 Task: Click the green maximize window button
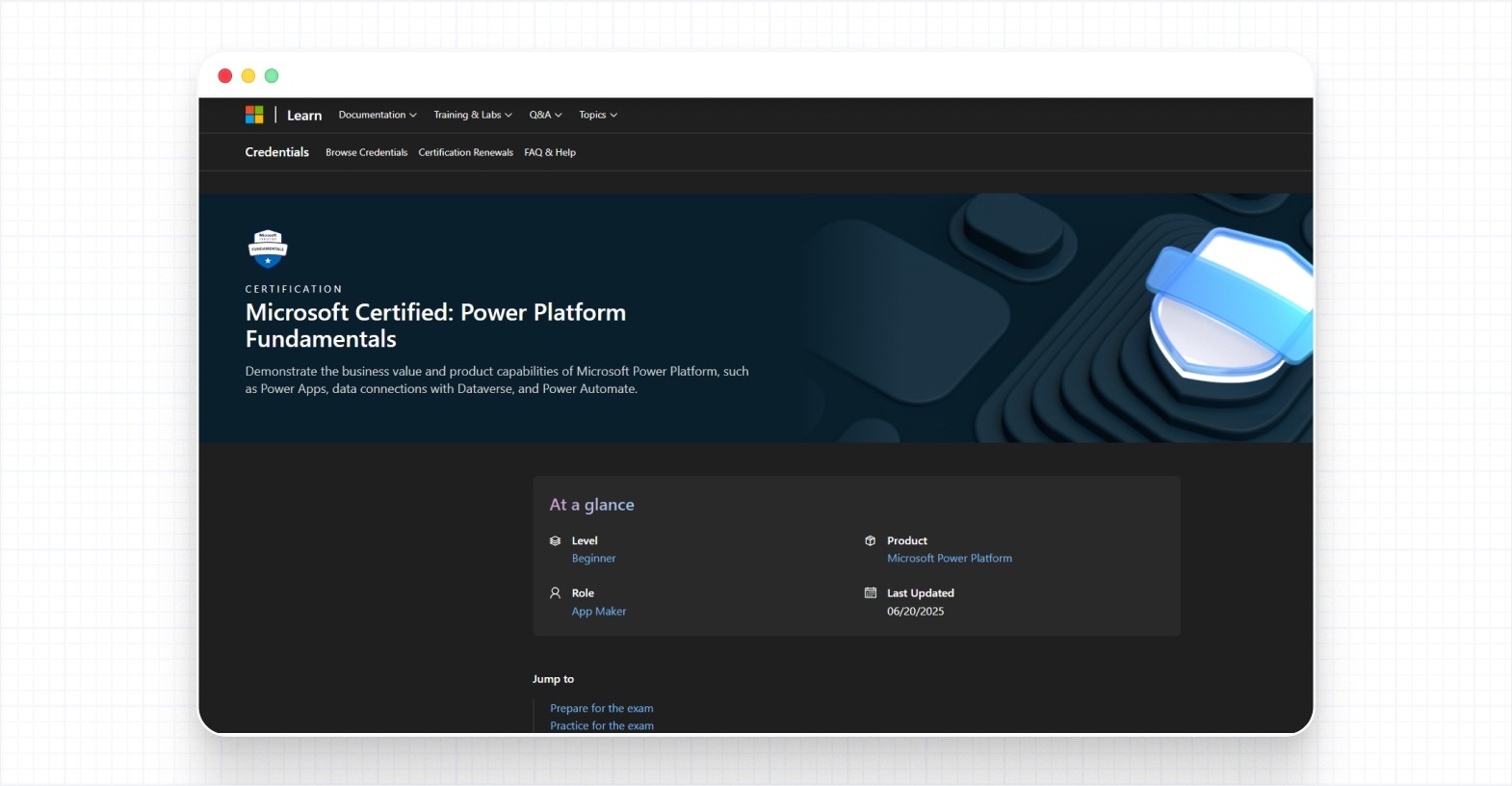(x=272, y=76)
